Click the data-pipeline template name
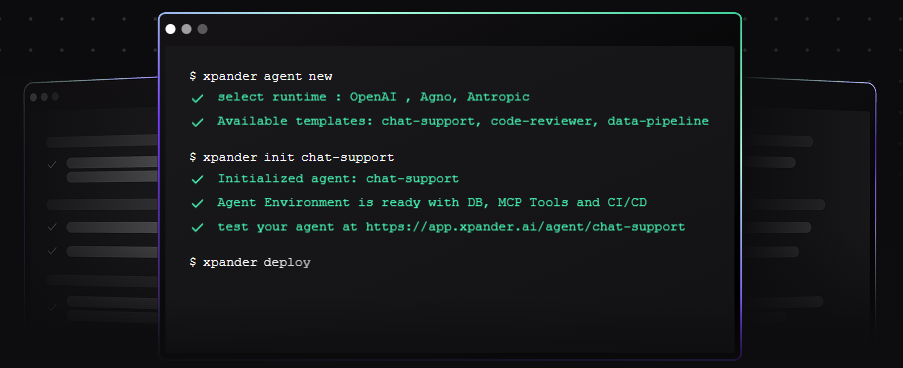903x368 pixels. 658,121
